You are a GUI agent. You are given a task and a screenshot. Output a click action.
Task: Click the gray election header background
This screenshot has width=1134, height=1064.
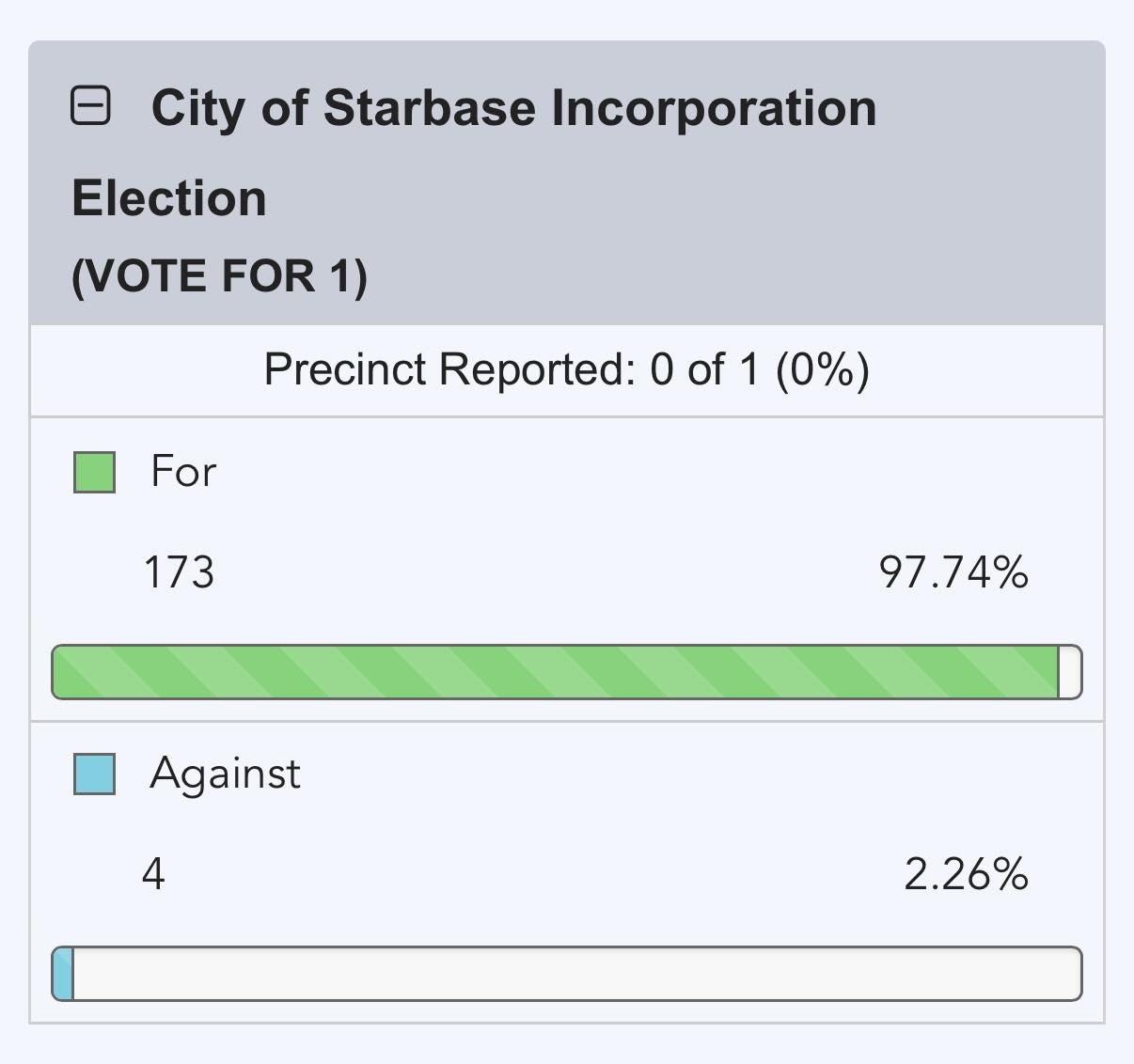(567, 183)
